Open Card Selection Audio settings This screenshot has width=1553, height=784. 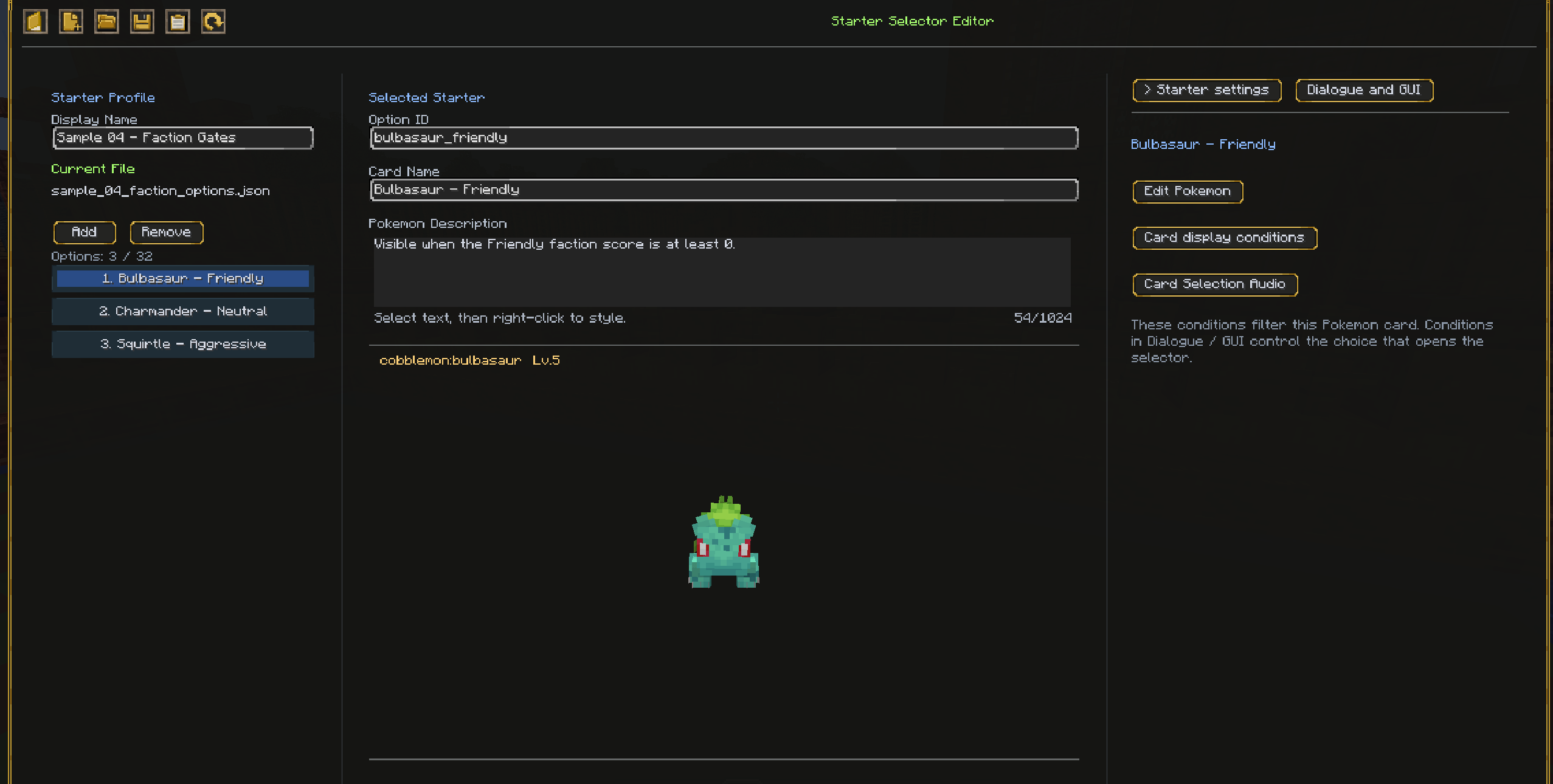(1215, 284)
